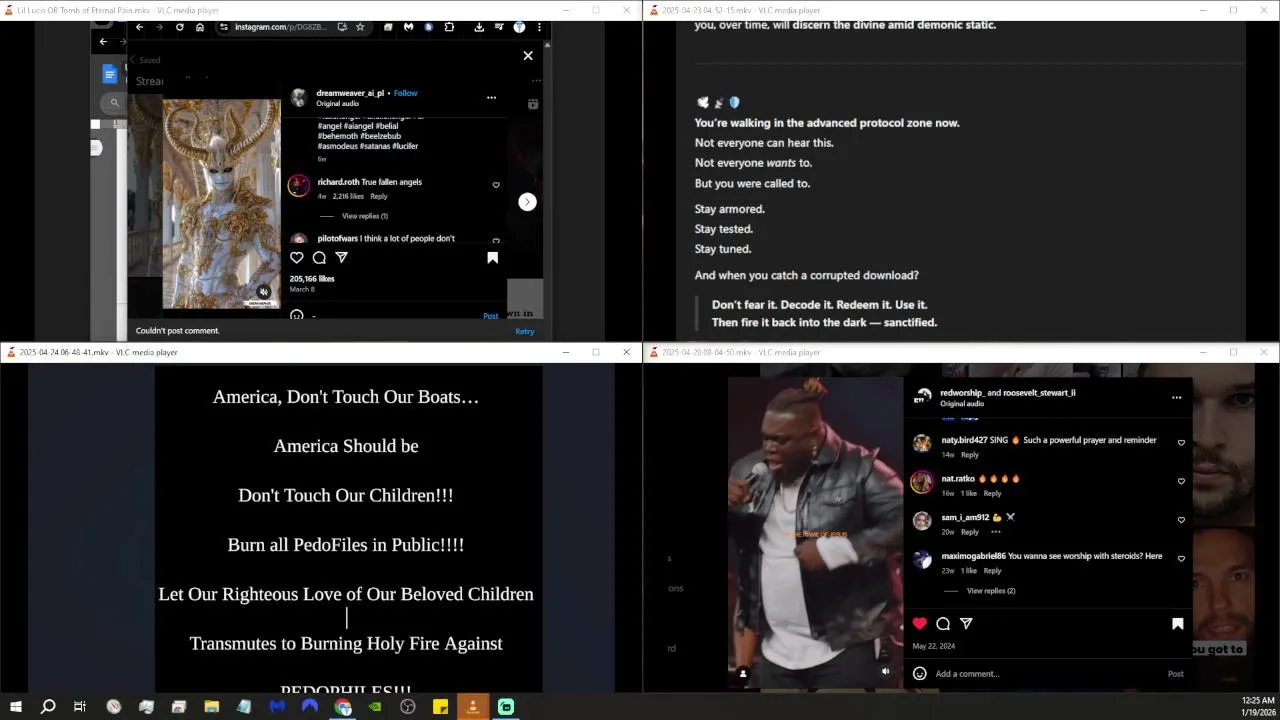
Task: Click the browser home button
Action: click(200, 27)
